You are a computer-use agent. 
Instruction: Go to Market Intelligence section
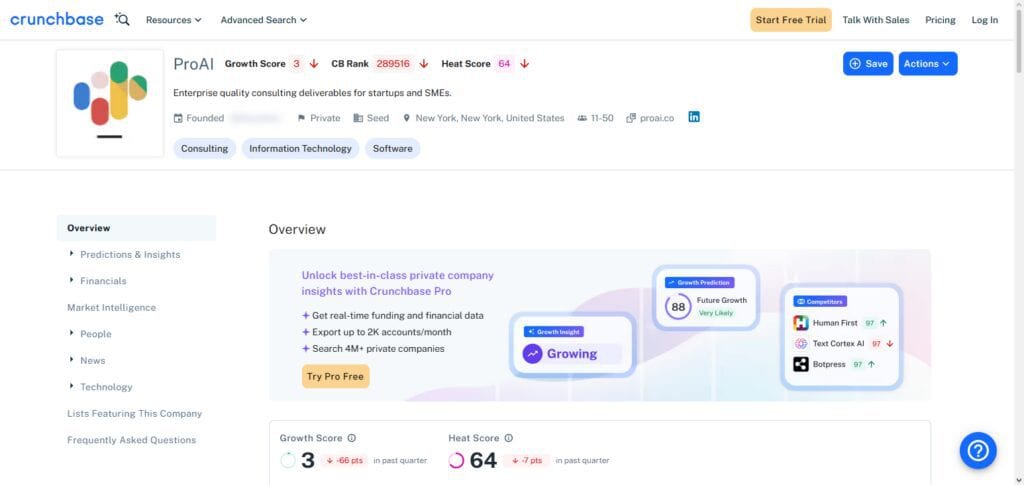pos(112,307)
